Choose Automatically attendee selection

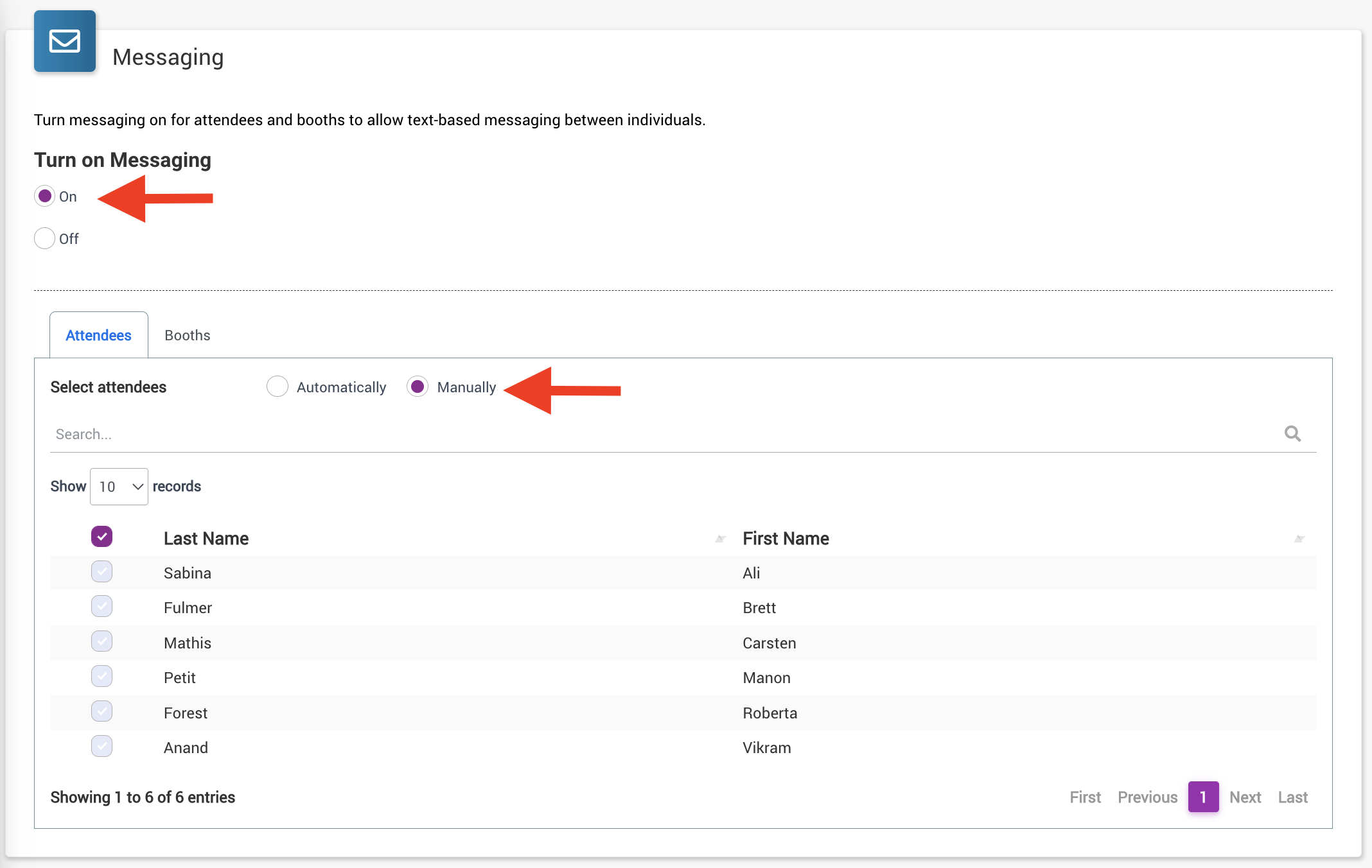[x=277, y=386]
